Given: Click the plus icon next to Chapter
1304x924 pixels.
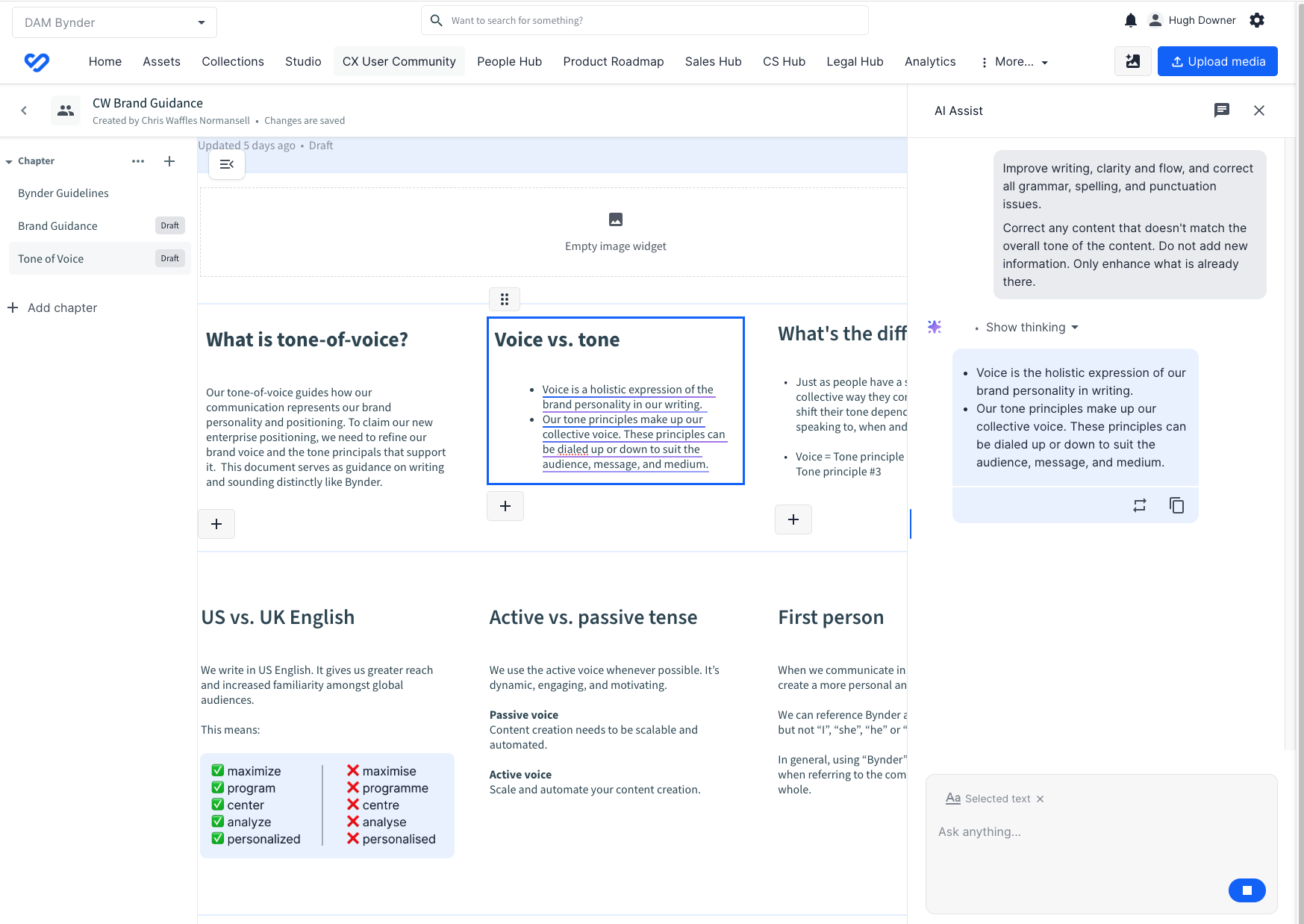Looking at the screenshot, I should 169,161.
